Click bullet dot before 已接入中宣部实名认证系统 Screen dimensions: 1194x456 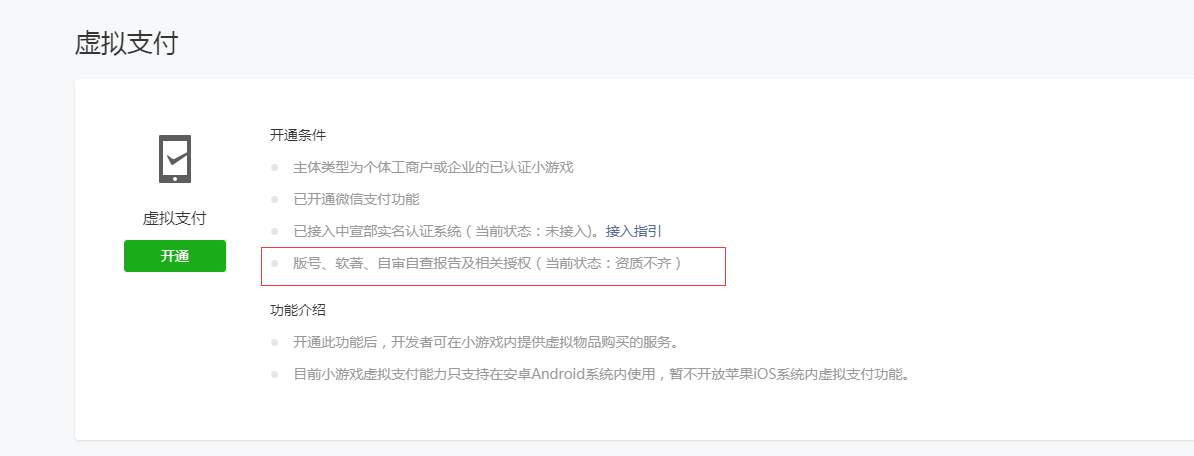coord(275,231)
